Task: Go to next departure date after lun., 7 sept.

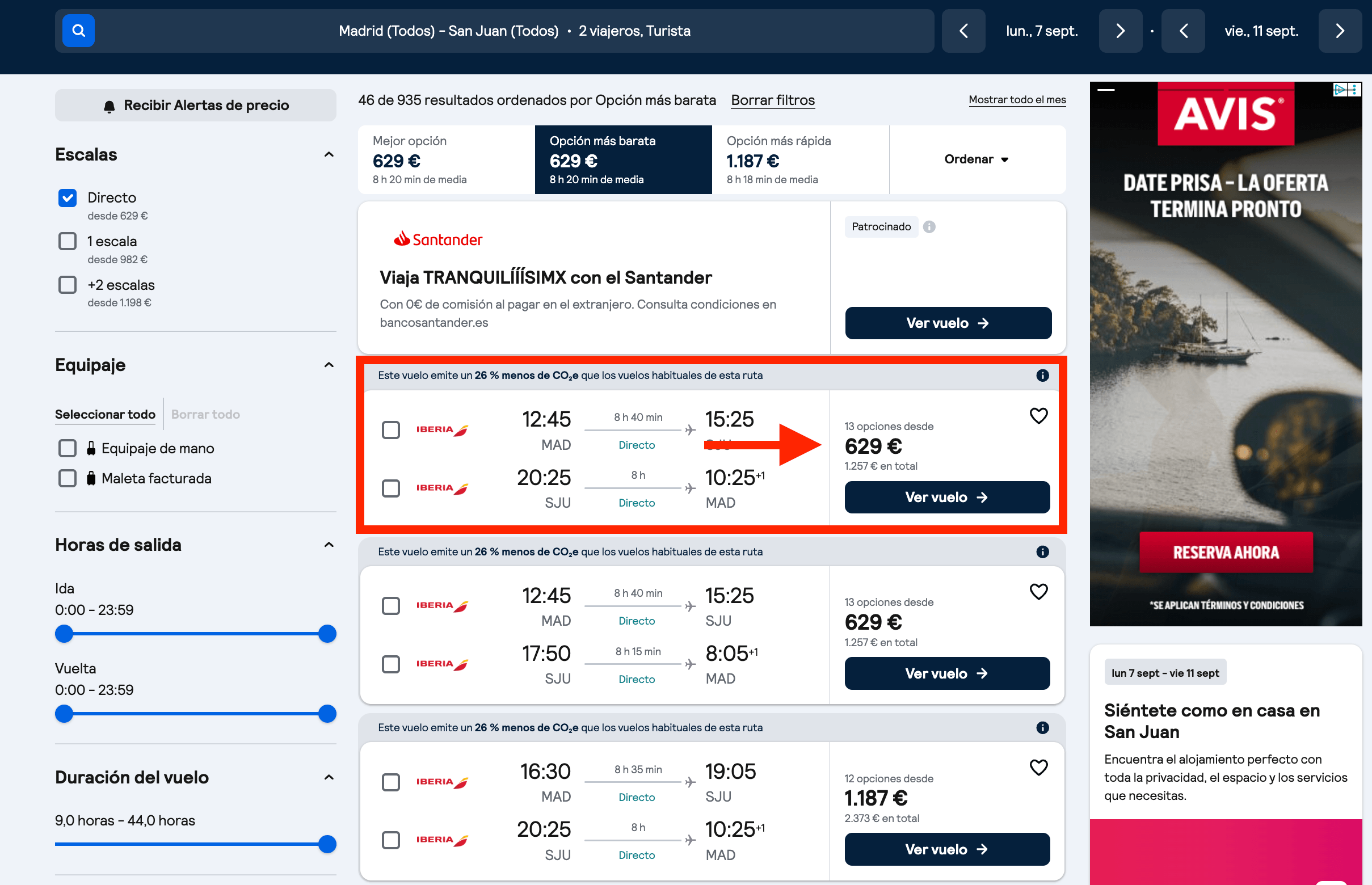Action: tap(1120, 31)
